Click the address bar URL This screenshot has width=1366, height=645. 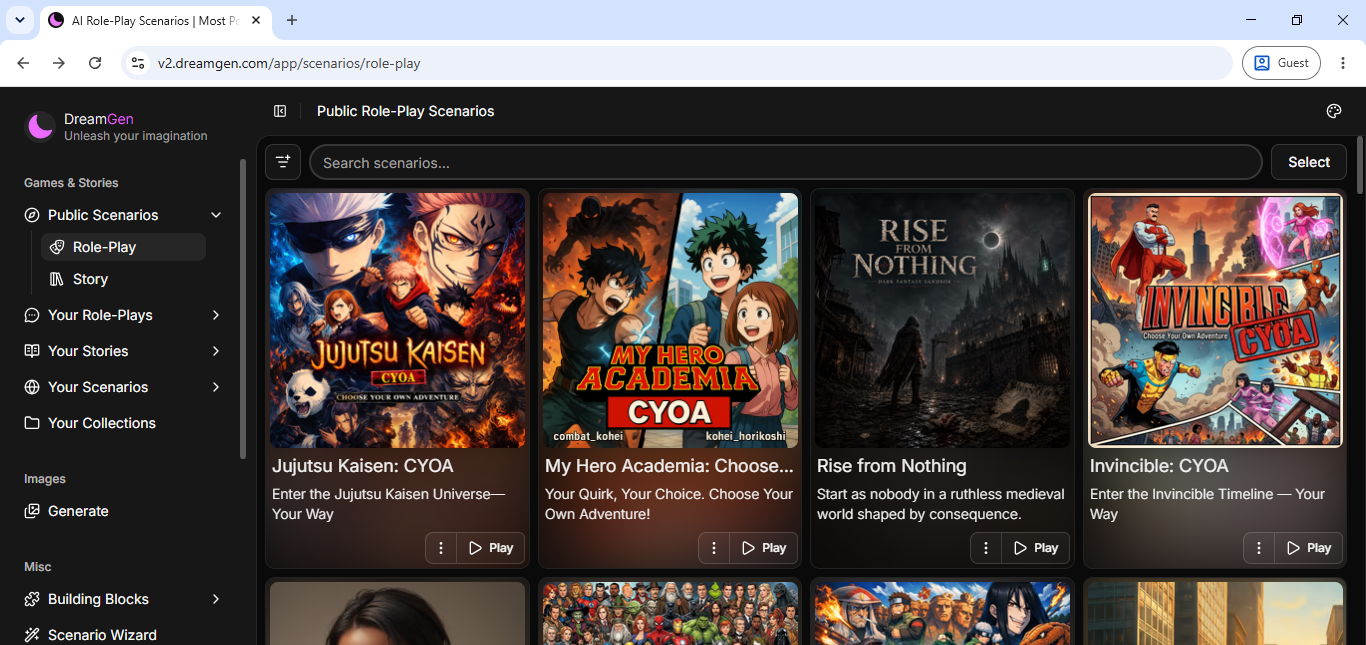coord(289,63)
